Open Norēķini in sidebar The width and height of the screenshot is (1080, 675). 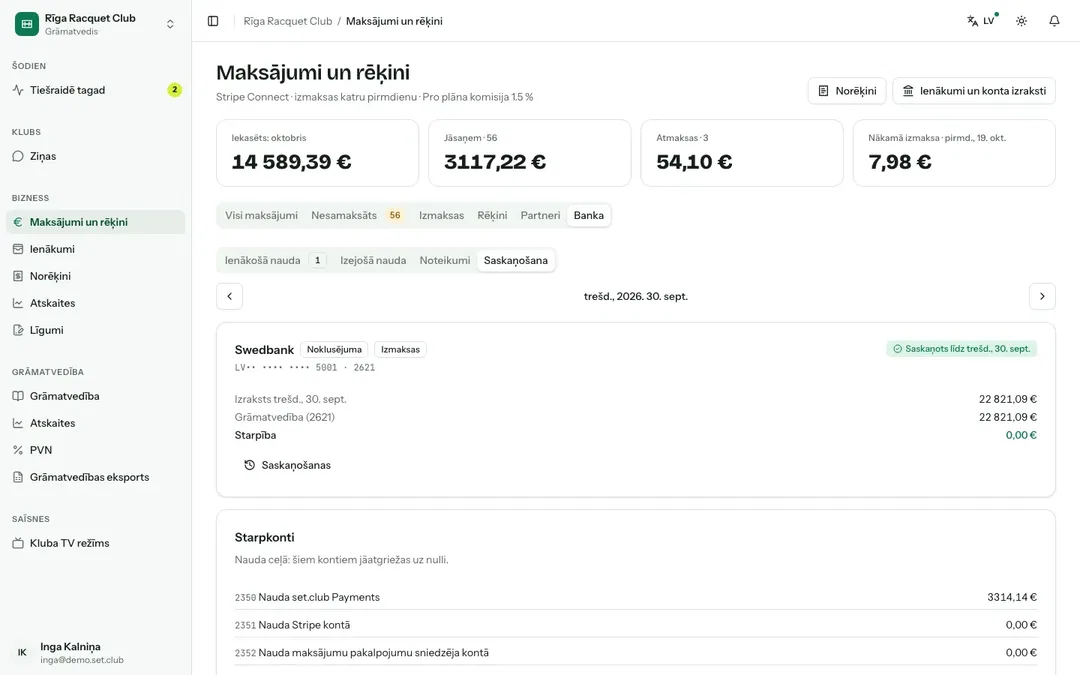(96, 276)
